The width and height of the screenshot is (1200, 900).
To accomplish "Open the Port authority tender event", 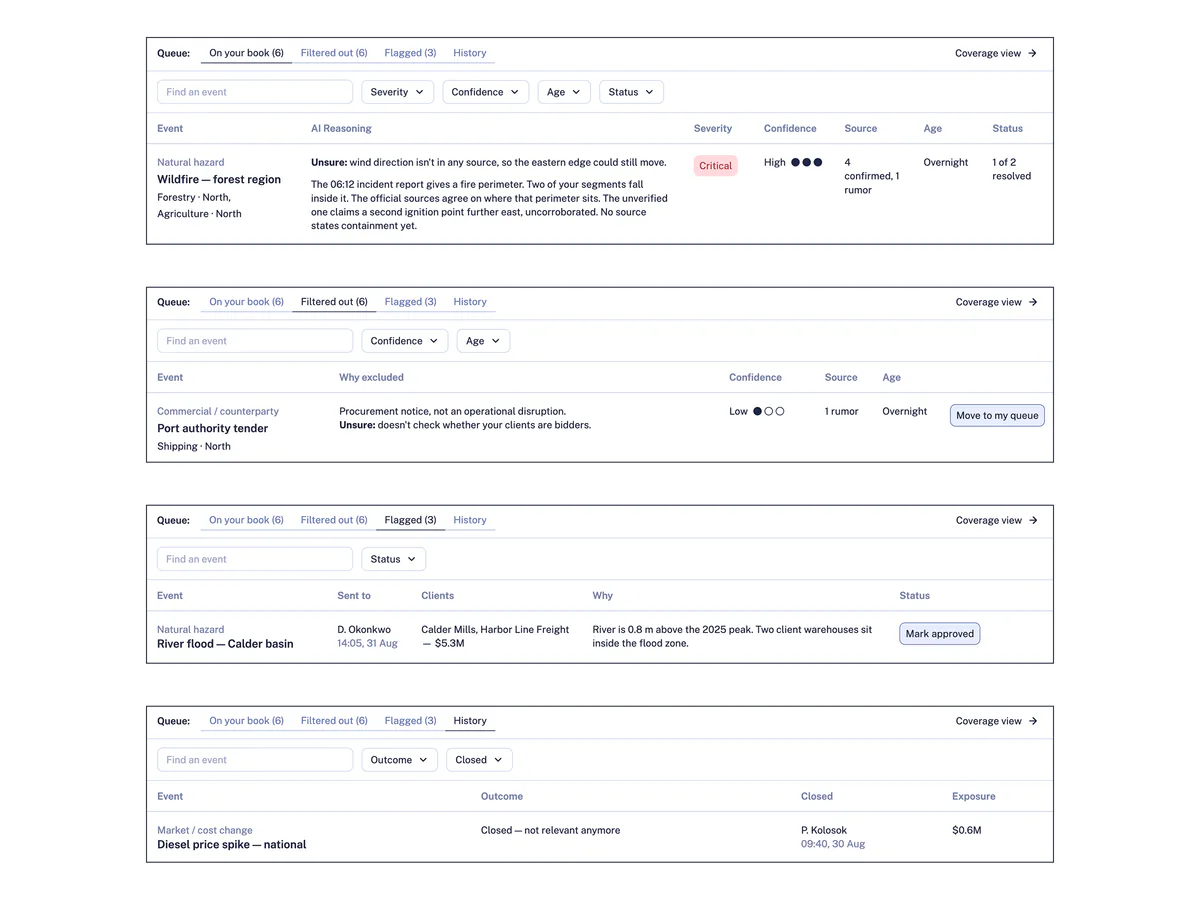I will coord(213,429).
